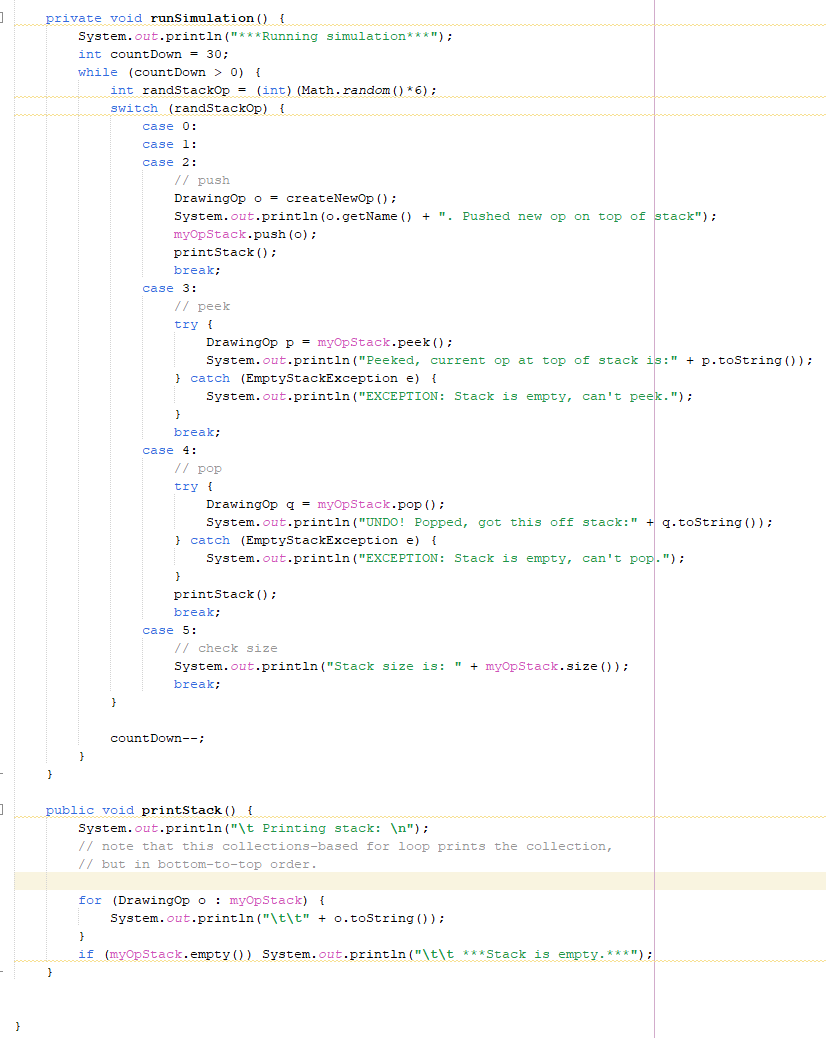The image size is (826, 1038).
Task: Click the createNewOp() call
Action: click(x=337, y=198)
